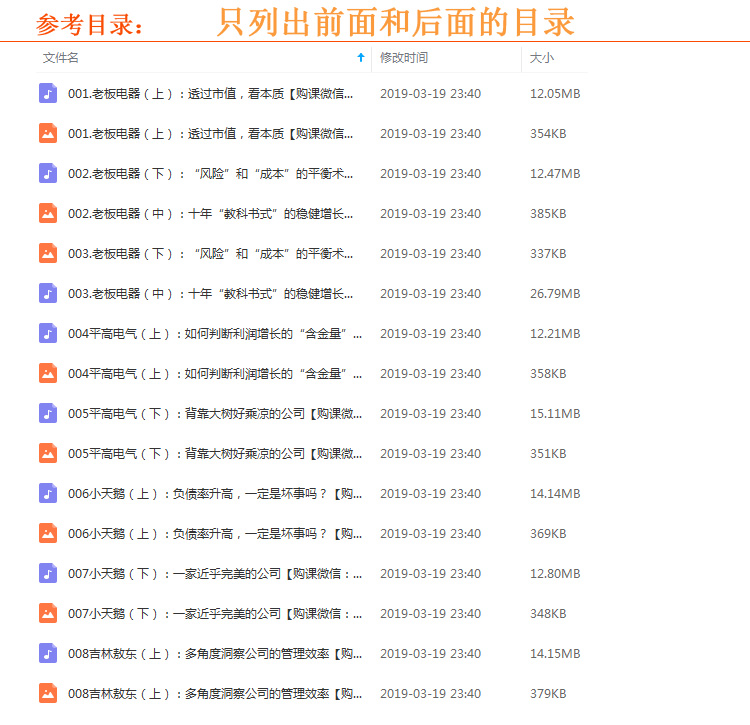Viewport: 750px width, 725px height.
Task: Open the 003.老板电器（下） image file name
Action: click(210, 254)
